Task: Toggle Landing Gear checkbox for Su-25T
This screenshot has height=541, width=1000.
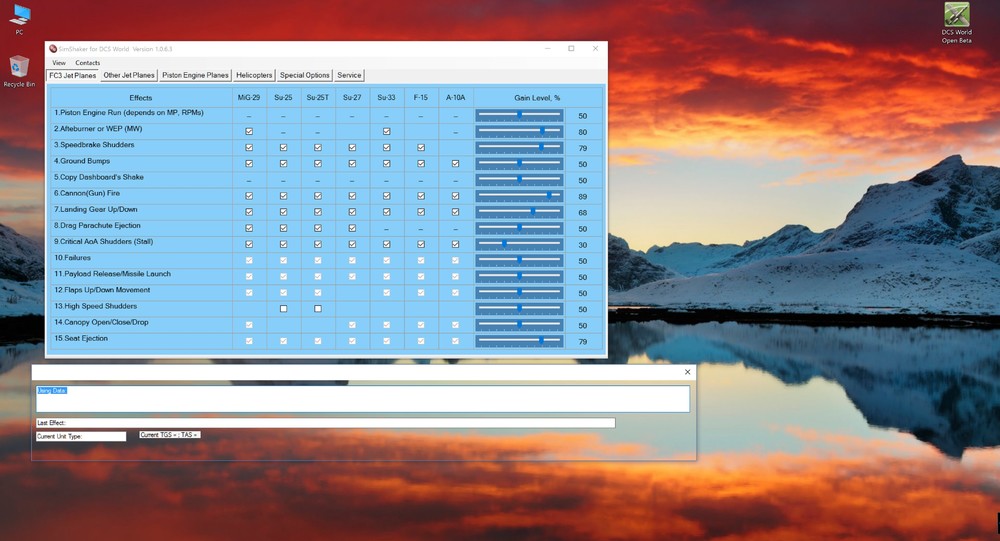Action: (x=318, y=212)
